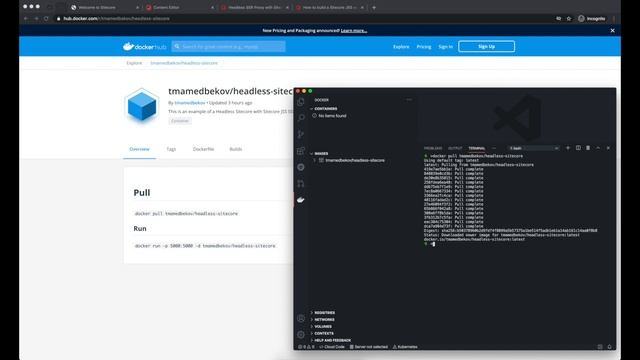Click the Container tag label
This screenshot has width=640, height=360.
point(180,121)
